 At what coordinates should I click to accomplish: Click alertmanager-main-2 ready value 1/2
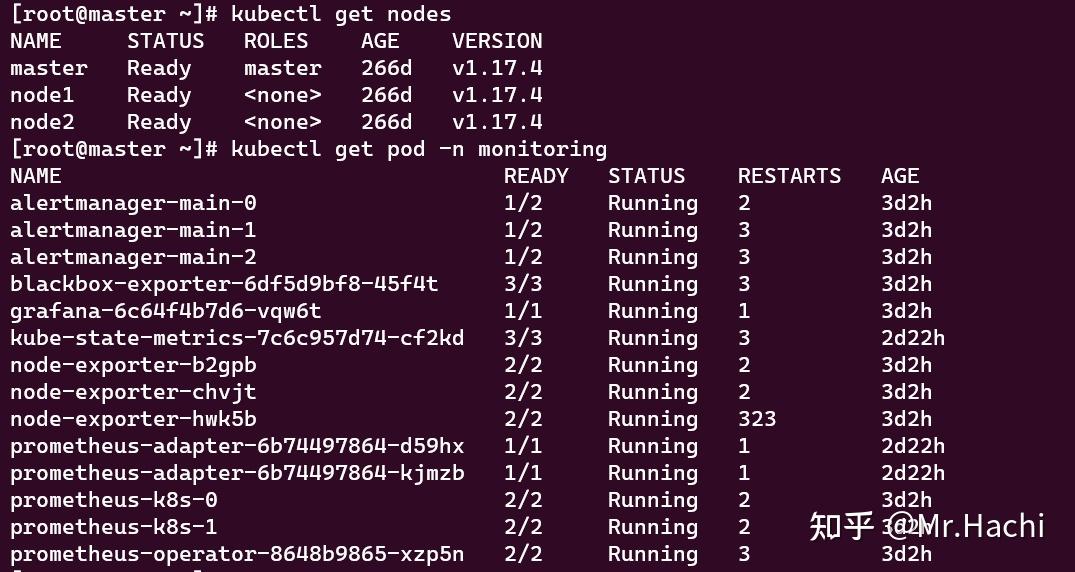tap(523, 257)
